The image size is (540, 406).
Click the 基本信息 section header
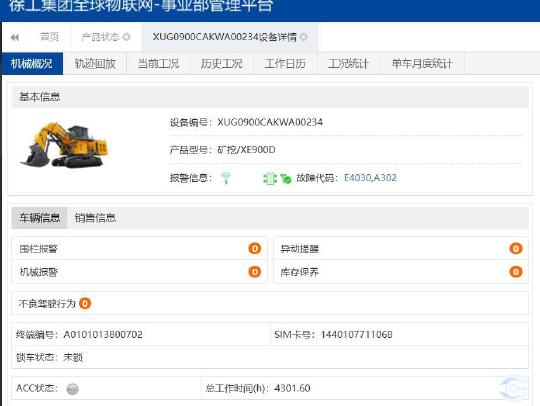click(270, 97)
